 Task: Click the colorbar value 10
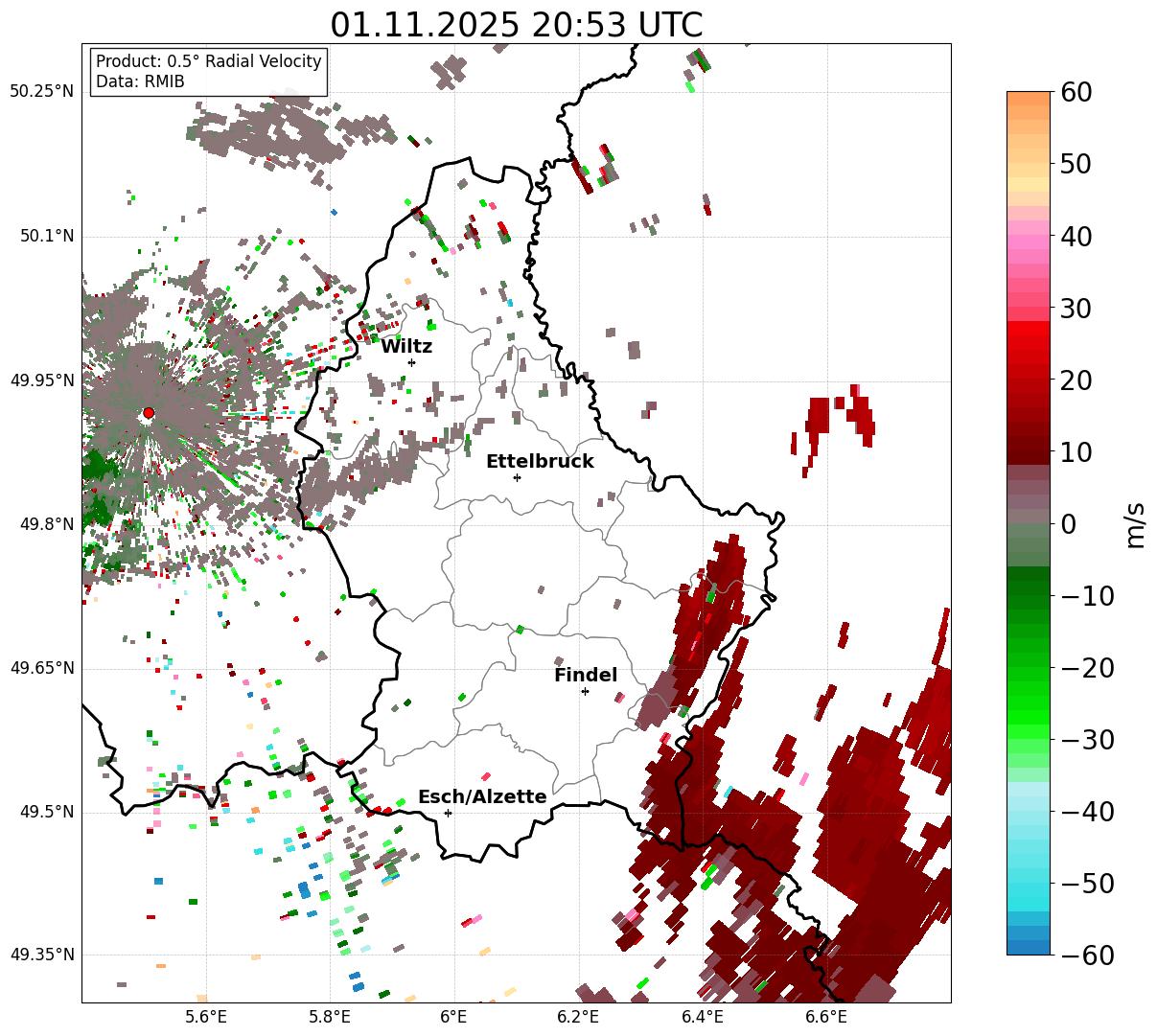1075,451
